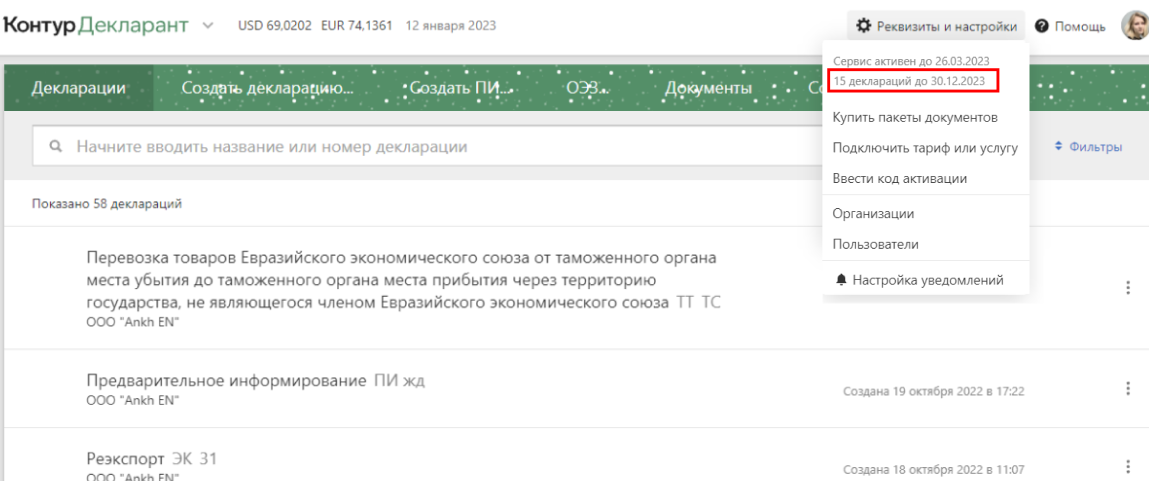The image size is (1149, 481).
Task: Click Создана 19 октября 2022 в 17:22
Action: 934,391
